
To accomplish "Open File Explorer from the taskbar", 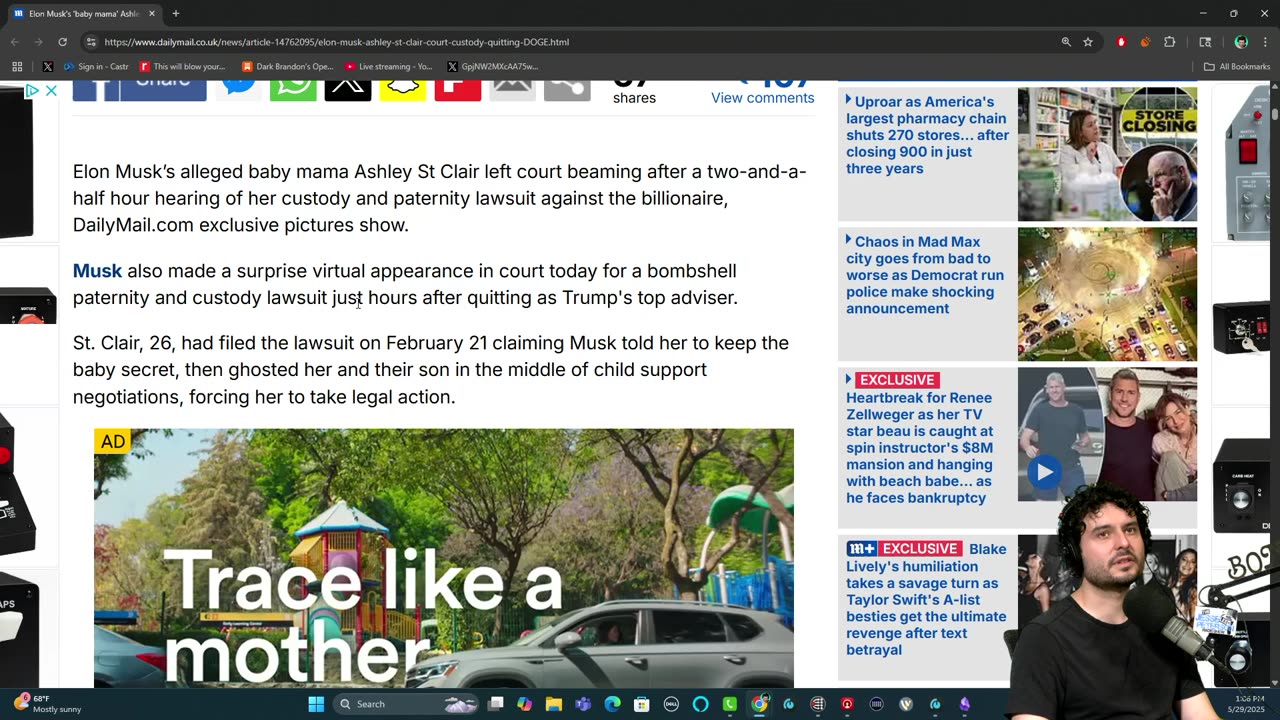I will pyautogui.click(x=554, y=704).
